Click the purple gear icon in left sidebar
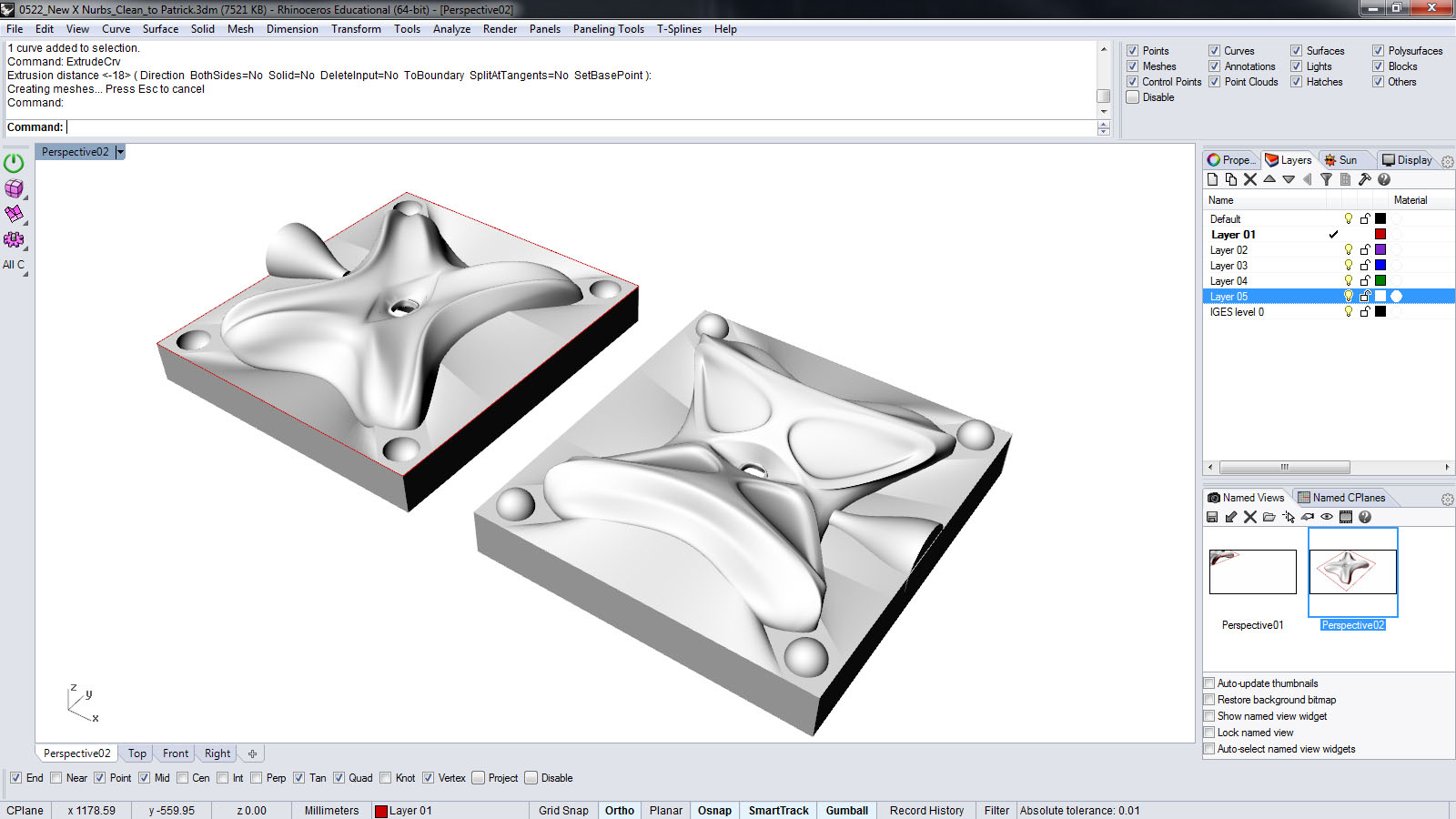1456x819 pixels. point(14,239)
